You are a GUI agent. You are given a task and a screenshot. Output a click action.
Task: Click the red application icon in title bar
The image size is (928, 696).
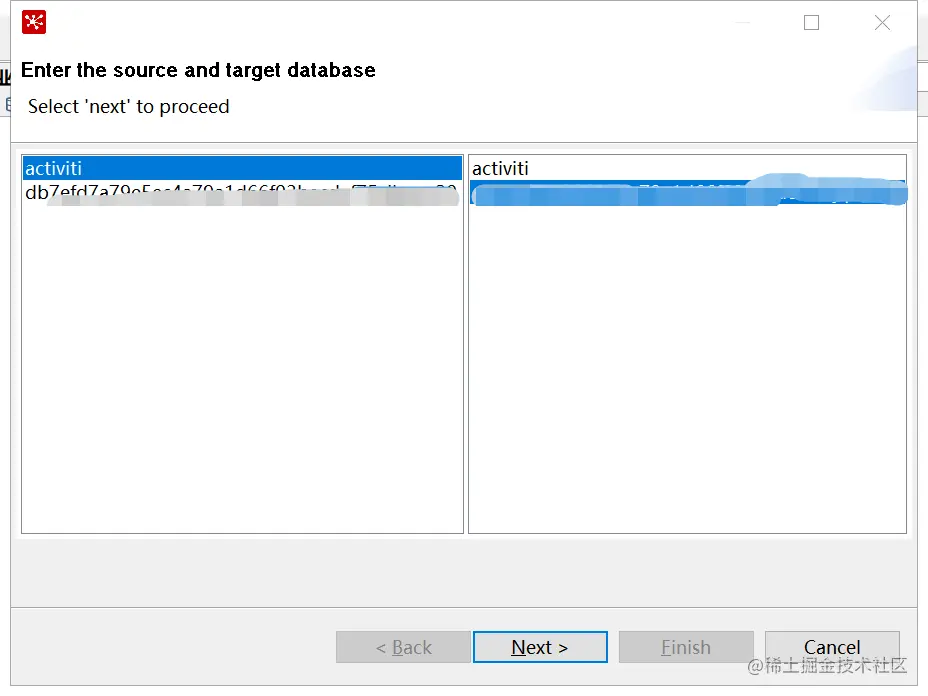[34, 22]
